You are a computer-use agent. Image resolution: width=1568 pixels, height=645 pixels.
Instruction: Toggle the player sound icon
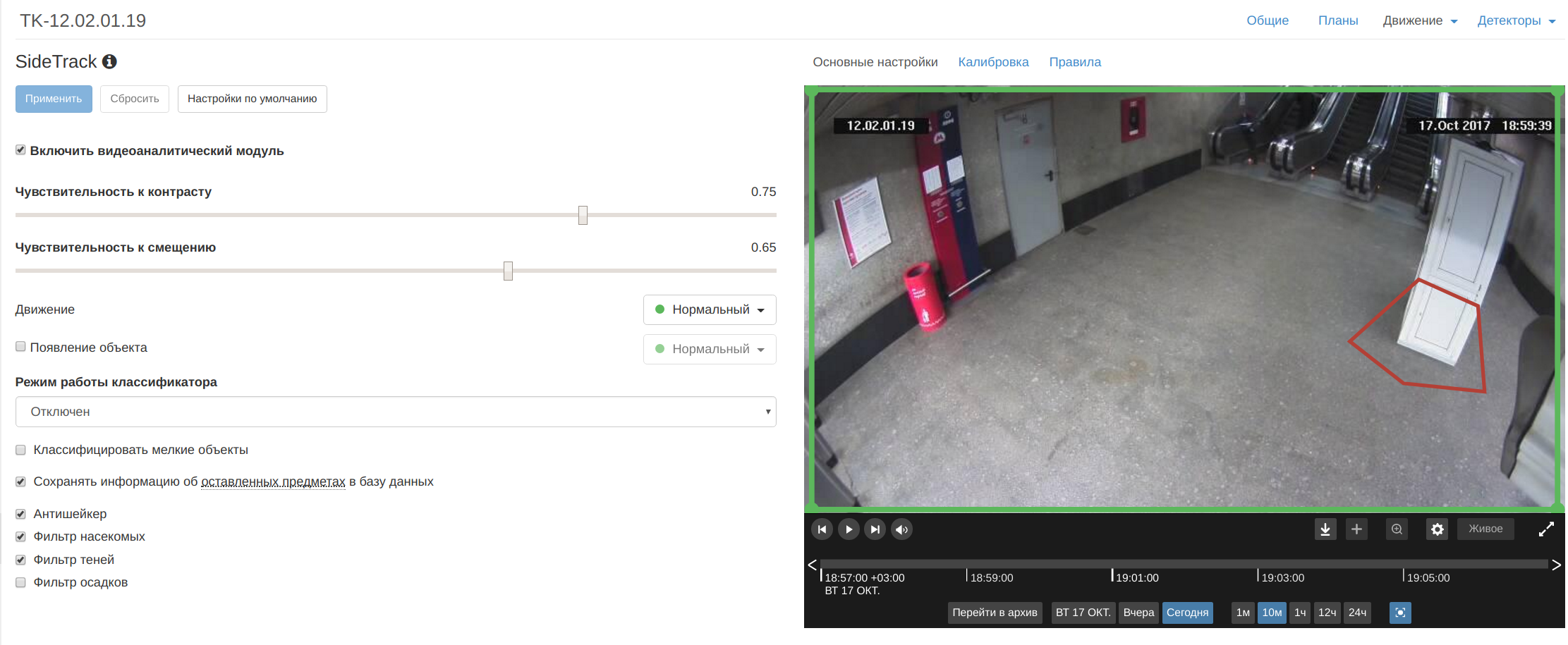click(902, 529)
